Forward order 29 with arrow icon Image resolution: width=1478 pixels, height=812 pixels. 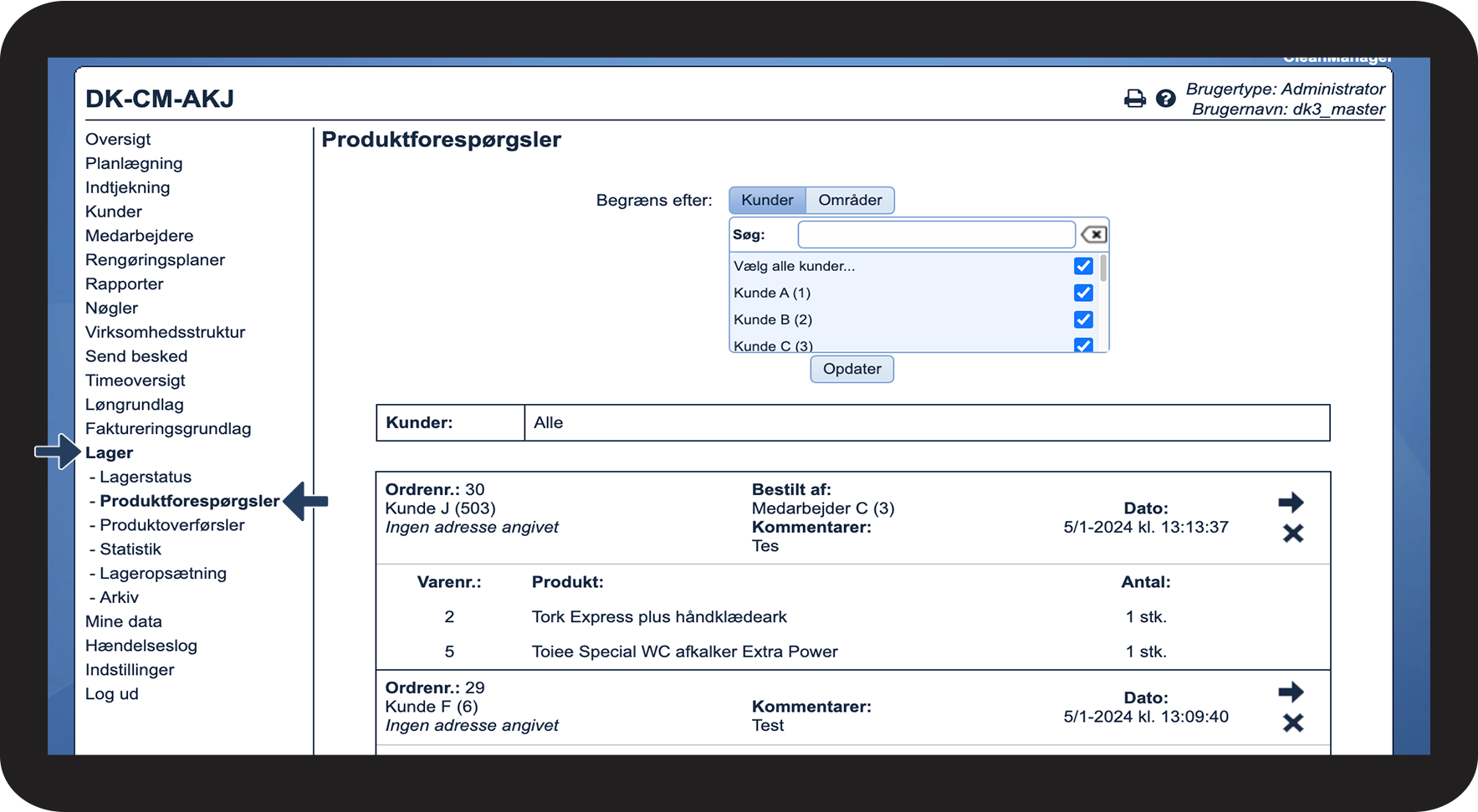click(x=1291, y=692)
